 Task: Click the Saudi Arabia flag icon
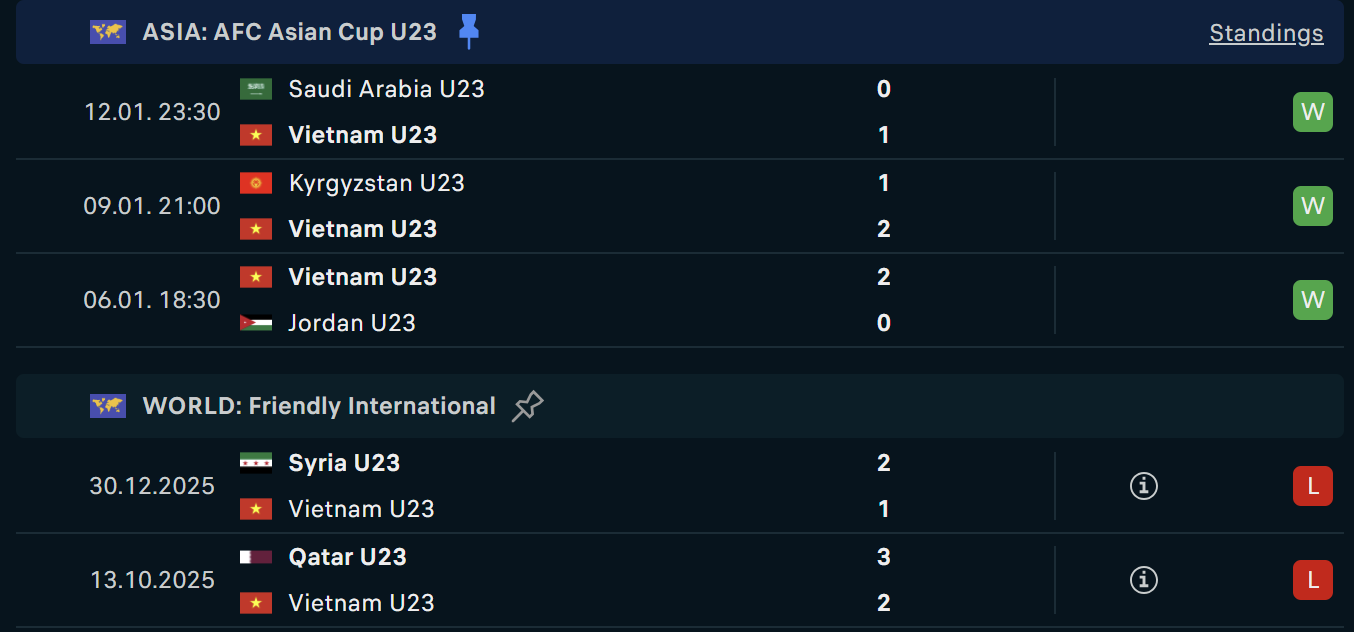coord(256,89)
